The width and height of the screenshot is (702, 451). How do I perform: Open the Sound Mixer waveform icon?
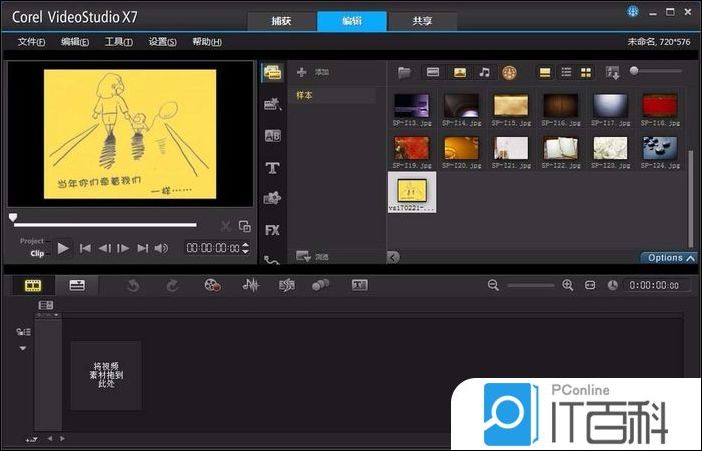coord(251,285)
